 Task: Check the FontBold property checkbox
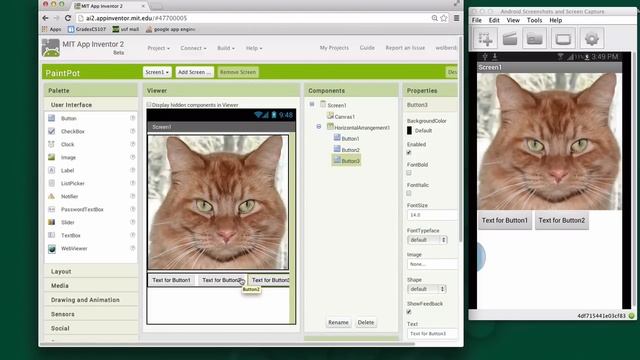pyautogui.click(x=409, y=173)
